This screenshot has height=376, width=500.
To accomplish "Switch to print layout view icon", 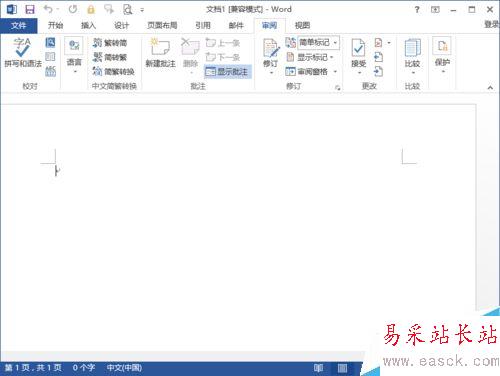I will pos(342,368).
